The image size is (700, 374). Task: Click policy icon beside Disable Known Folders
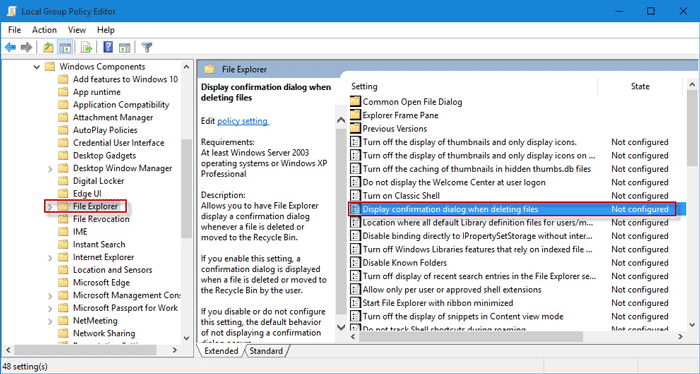tap(355, 262)
